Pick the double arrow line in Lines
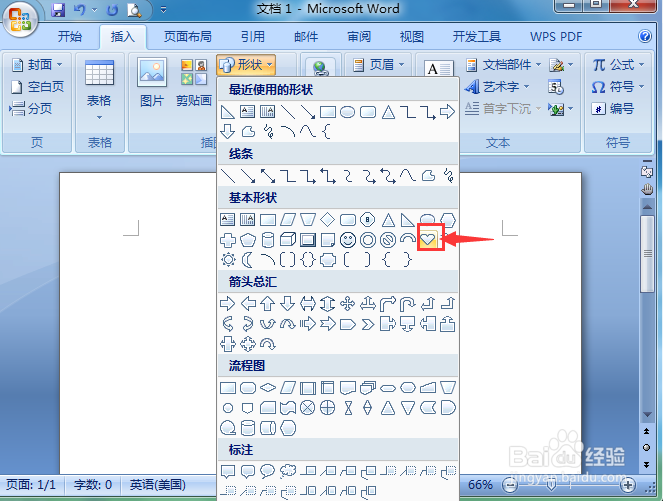 click(x=268, y=175)
